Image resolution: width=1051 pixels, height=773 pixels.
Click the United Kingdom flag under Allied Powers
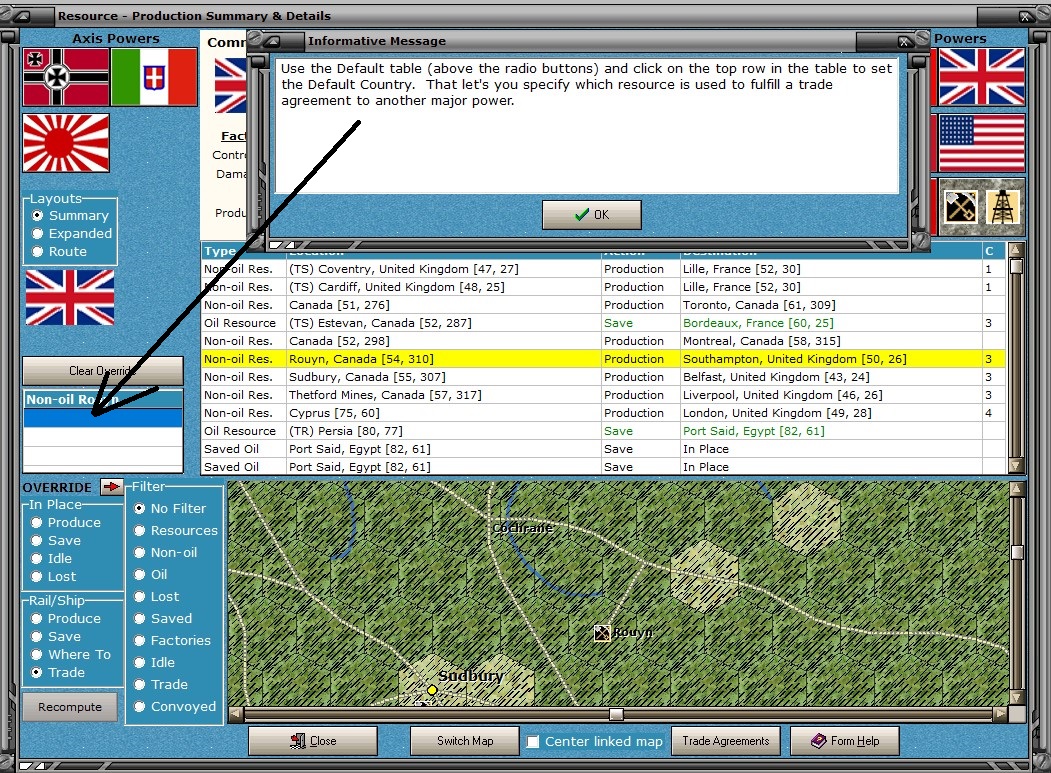981,76
